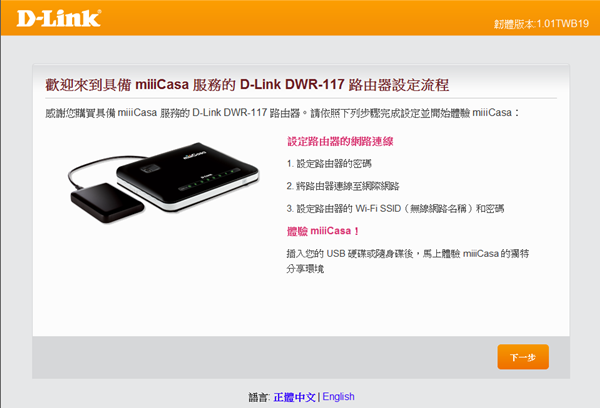Click the black DWR-117 router image
The image size is (600, 408).
[x=188, y=176]
